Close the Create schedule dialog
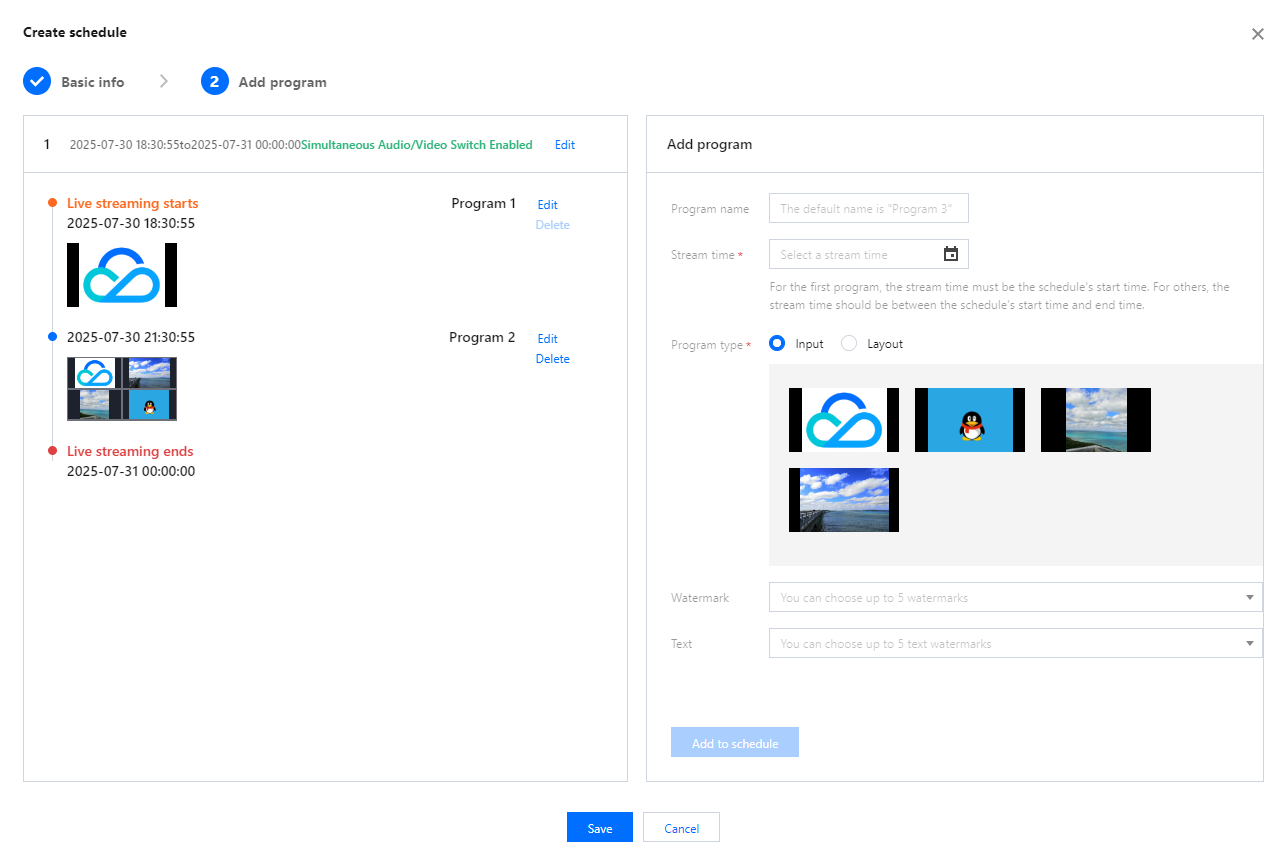Viewport: 1287px width, 865px height. [1257, 34]
